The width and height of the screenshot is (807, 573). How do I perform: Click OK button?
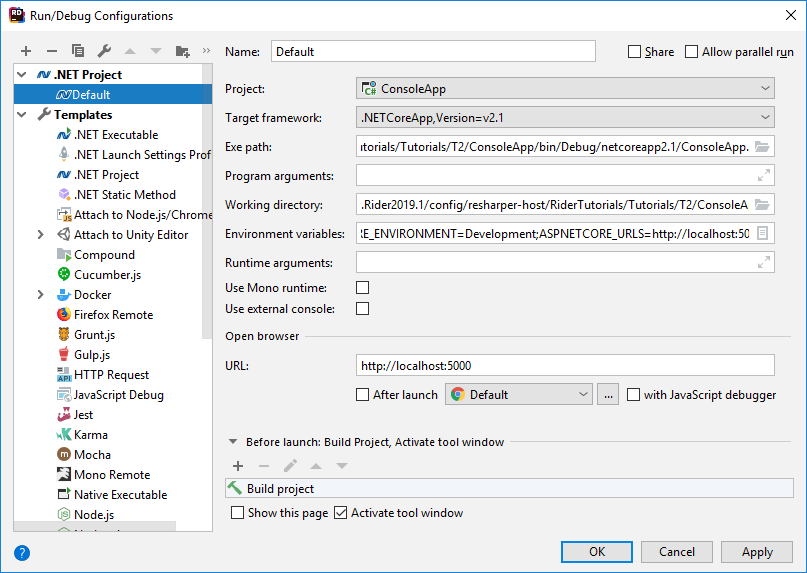[x=597, y=552]
